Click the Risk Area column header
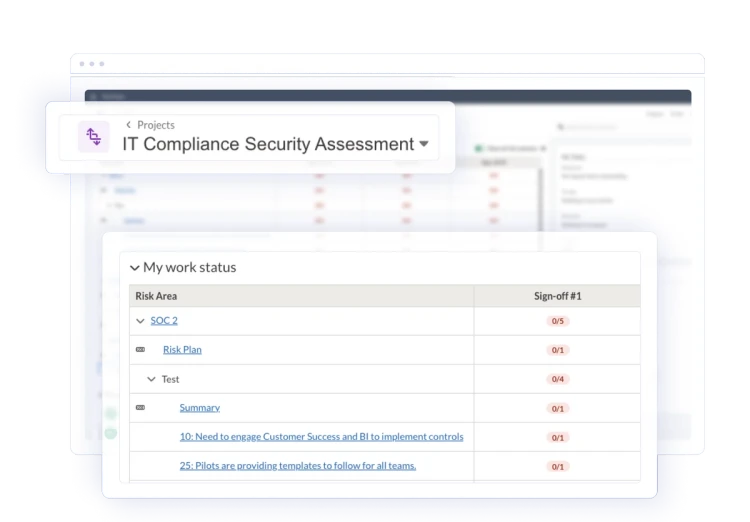The width and height of the screenshot is (750, 522). coord(156,296)
